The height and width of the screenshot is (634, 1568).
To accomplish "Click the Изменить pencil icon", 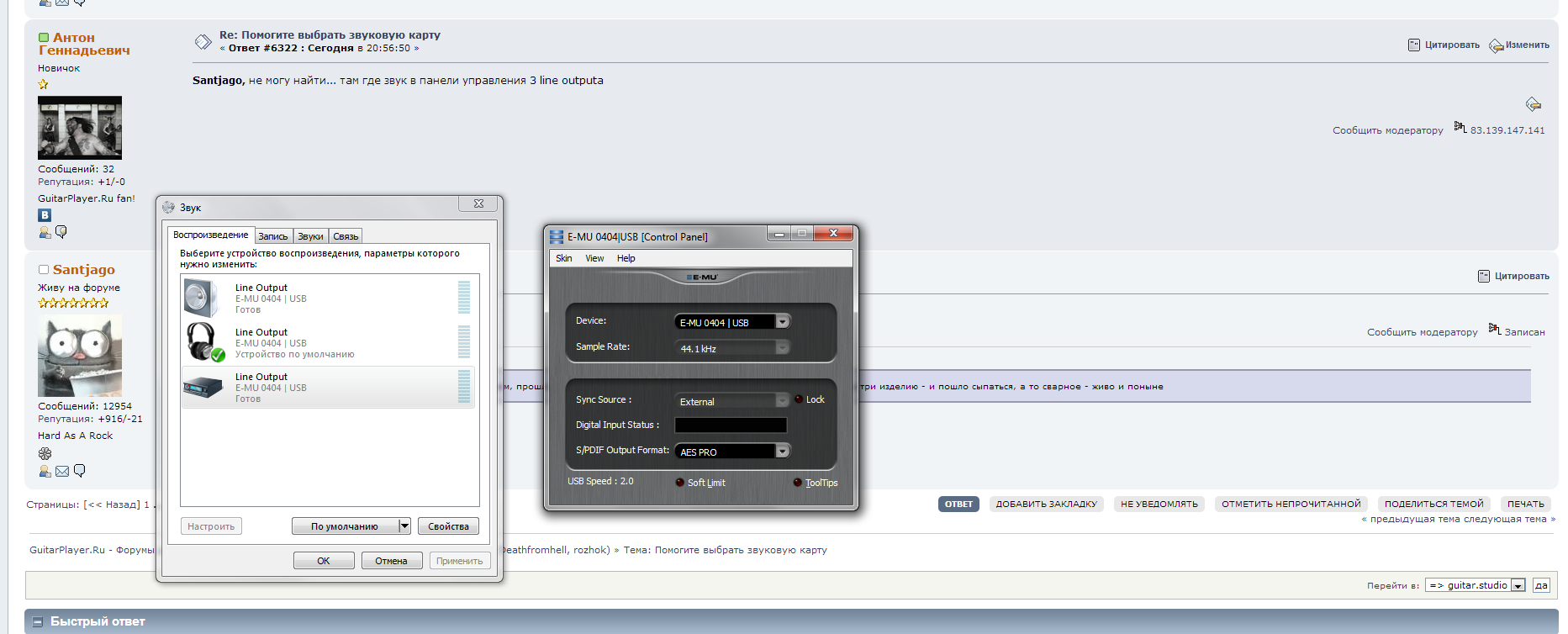I will coord(1497,45).
